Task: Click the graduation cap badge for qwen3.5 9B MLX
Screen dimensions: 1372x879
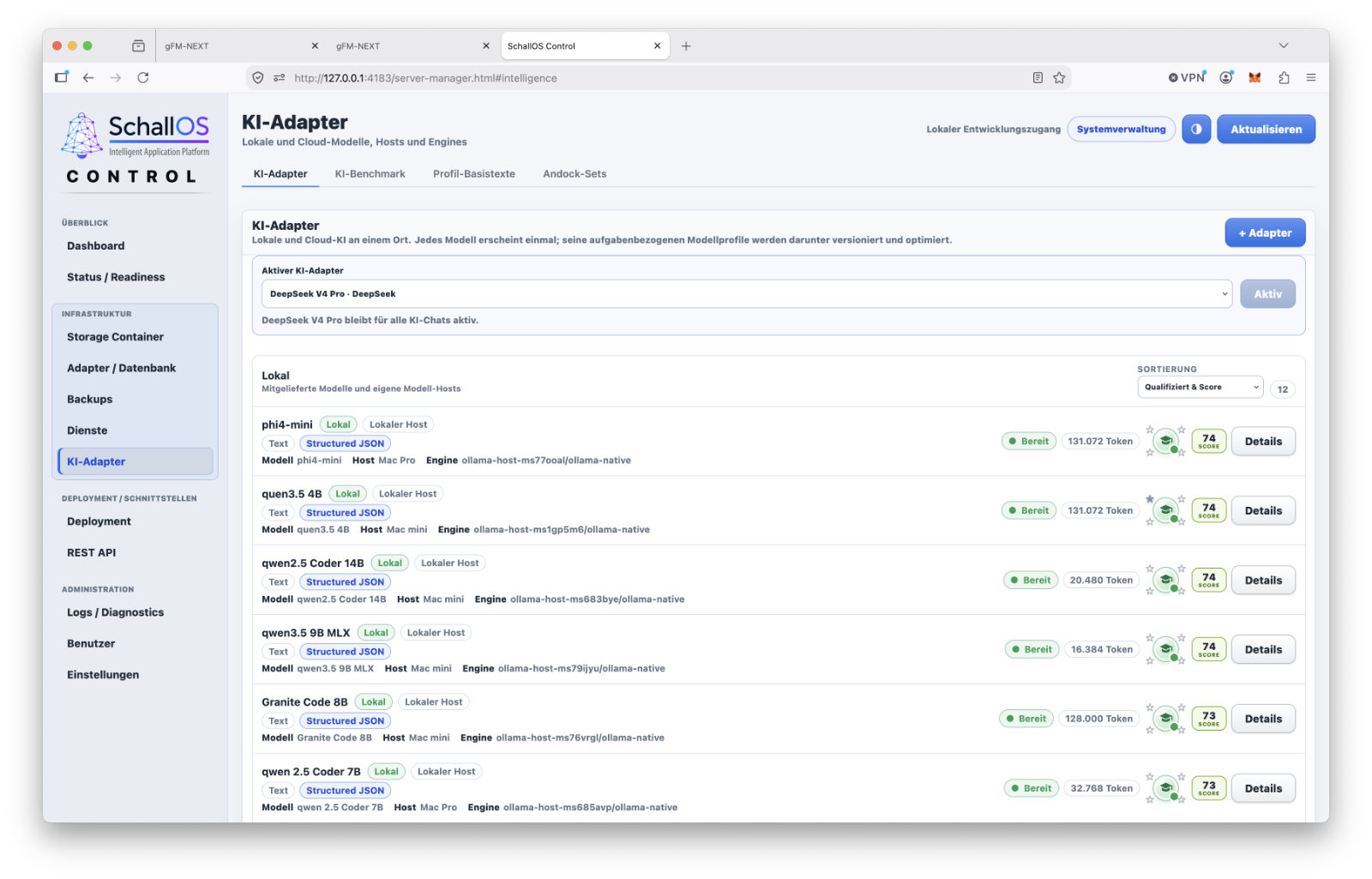Action: 1165,650
